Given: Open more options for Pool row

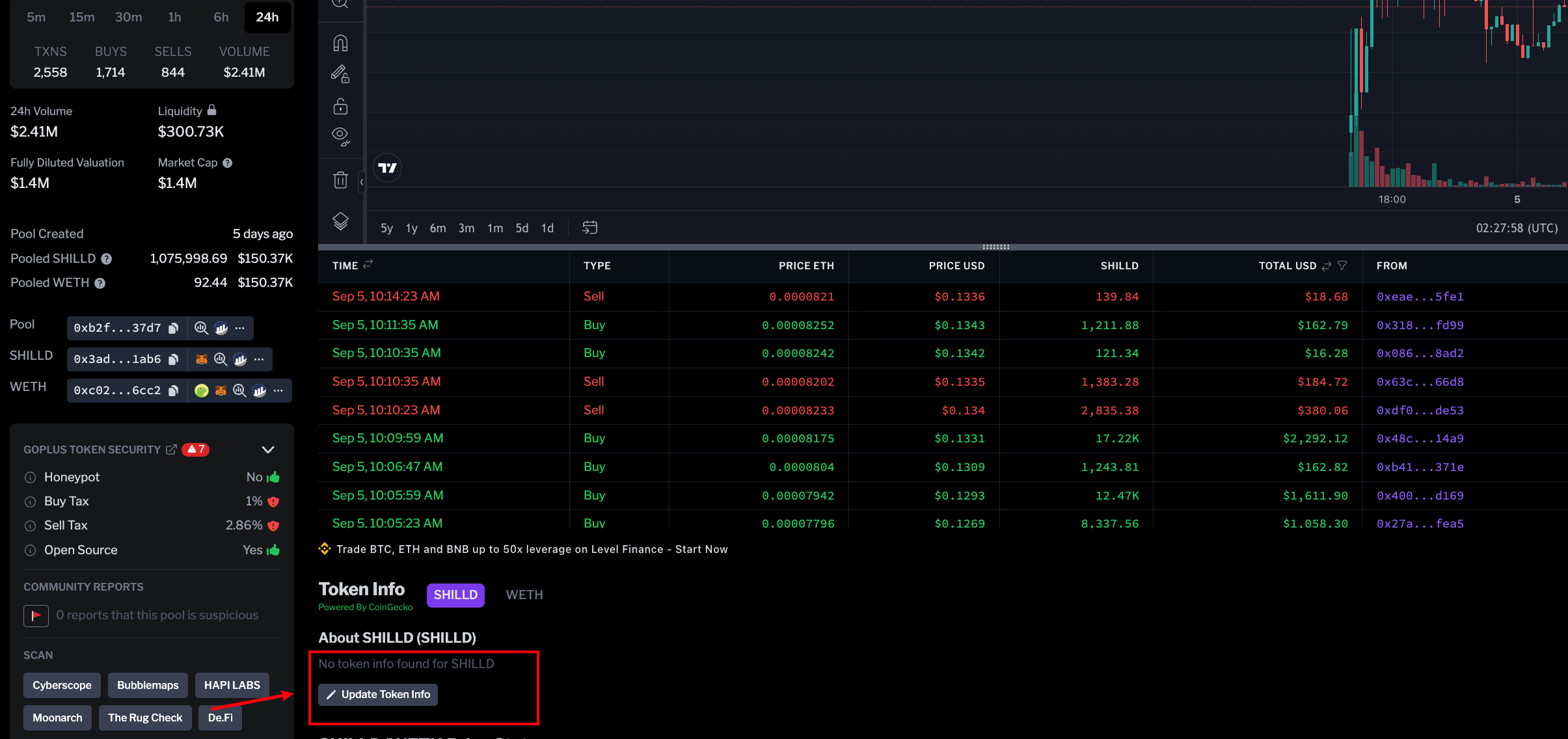Looking at the screenshot, I should (240, 328).
